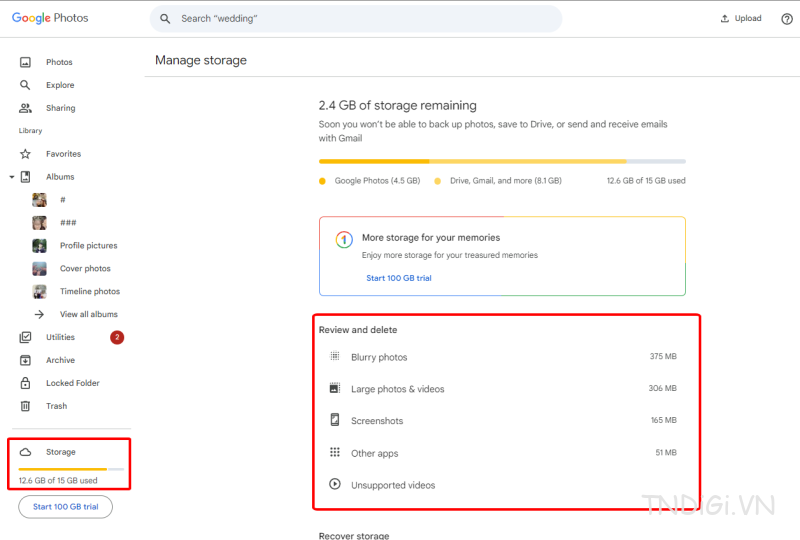Click the Large photos & videos icon
This screenshot has width=800, height=540.
click(x=335, y=388)
